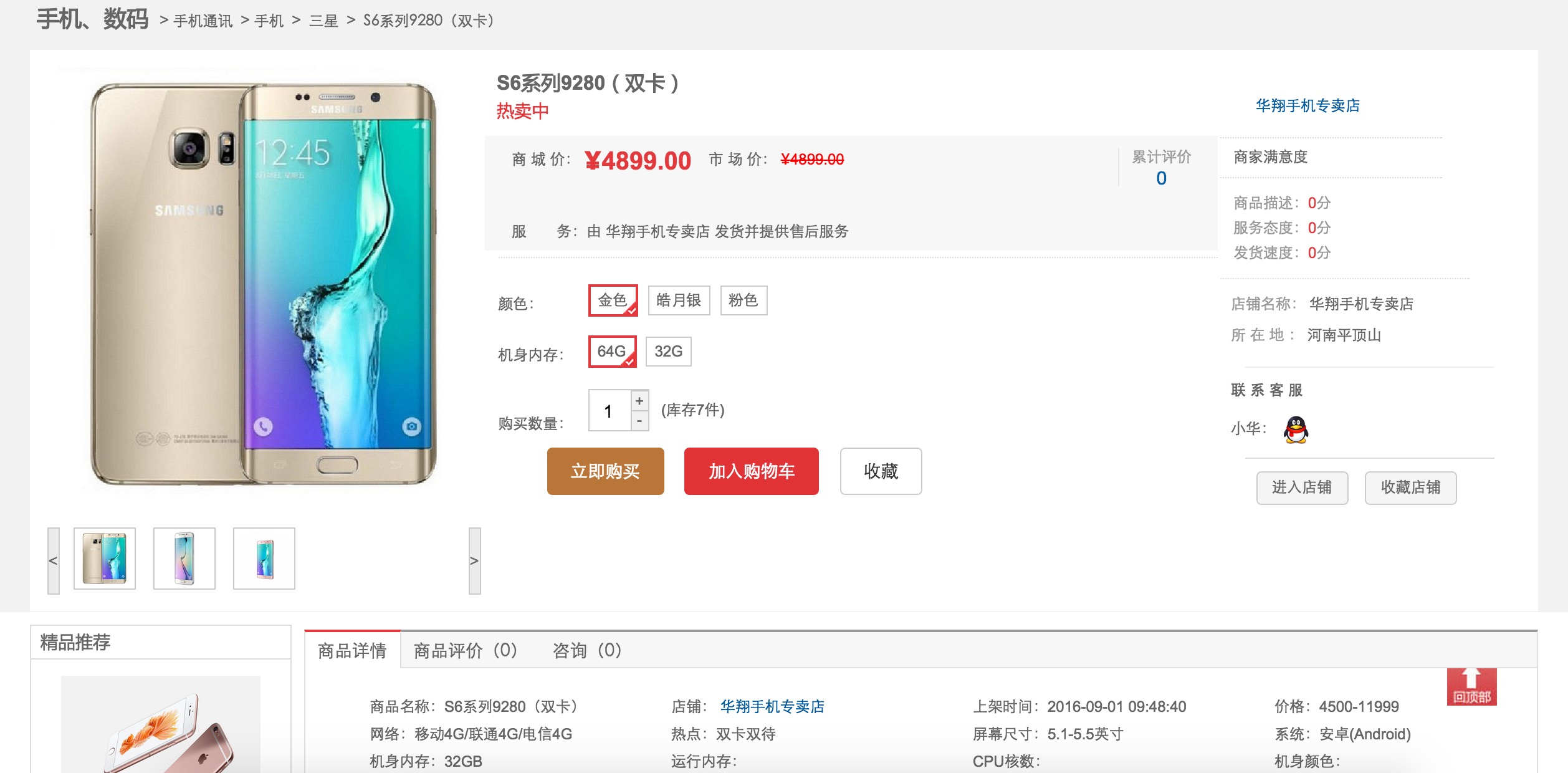The image size is (1568, 773).
Task: Click the 精品推荐 section heading
Action: [x=75, y=642]
